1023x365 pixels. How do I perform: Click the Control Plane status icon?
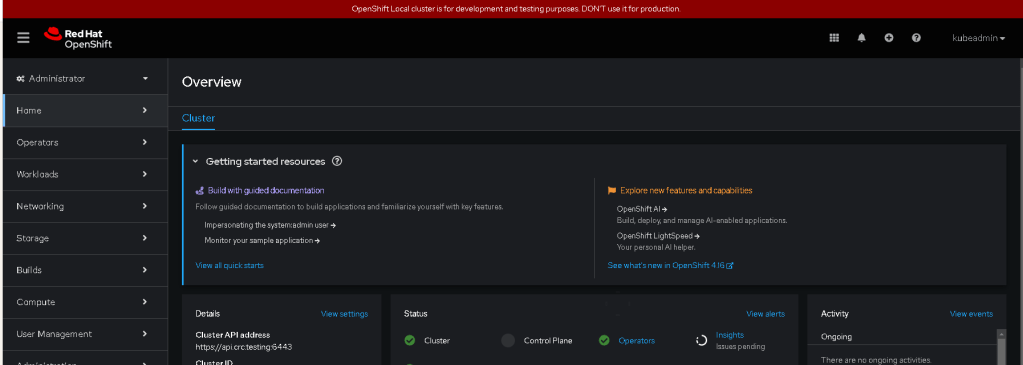(508, 340)
